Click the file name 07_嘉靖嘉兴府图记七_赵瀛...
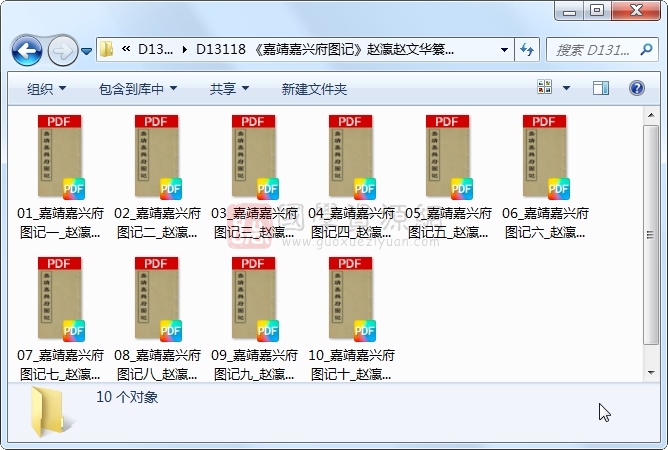The width and height of the screenshot is (668, 450). tap(60, 364)
